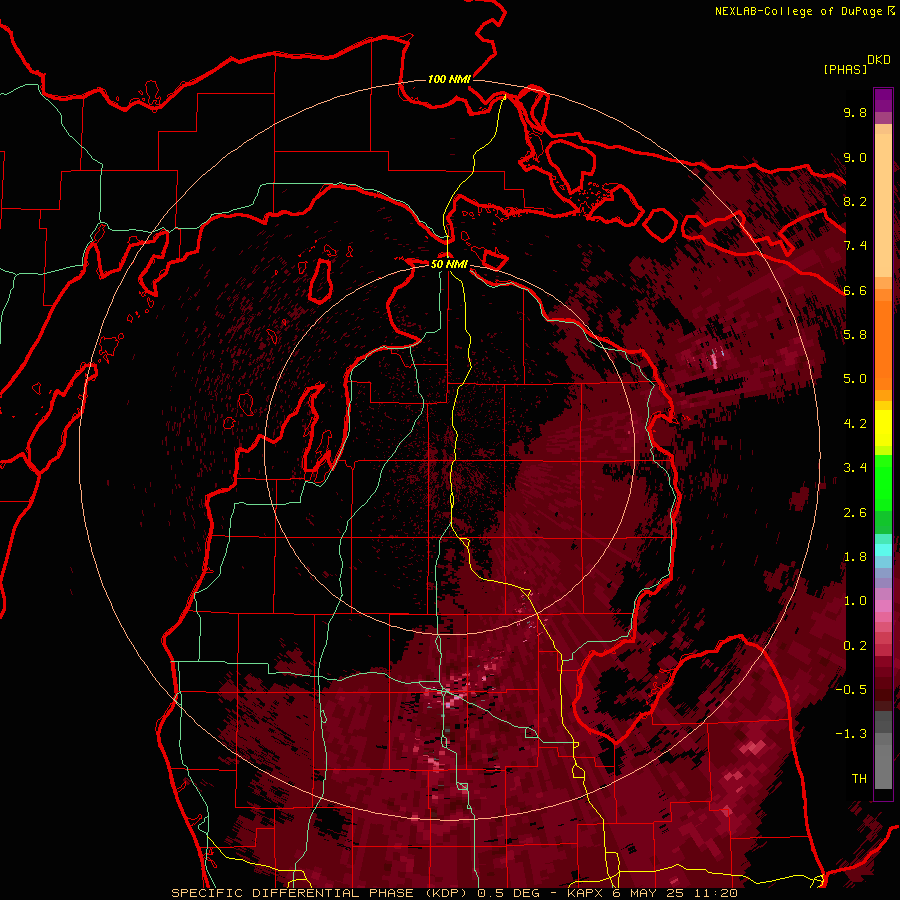Click the 8.2 value on the scale
Viewport: 900px width, 900px height.
point(855,201)
